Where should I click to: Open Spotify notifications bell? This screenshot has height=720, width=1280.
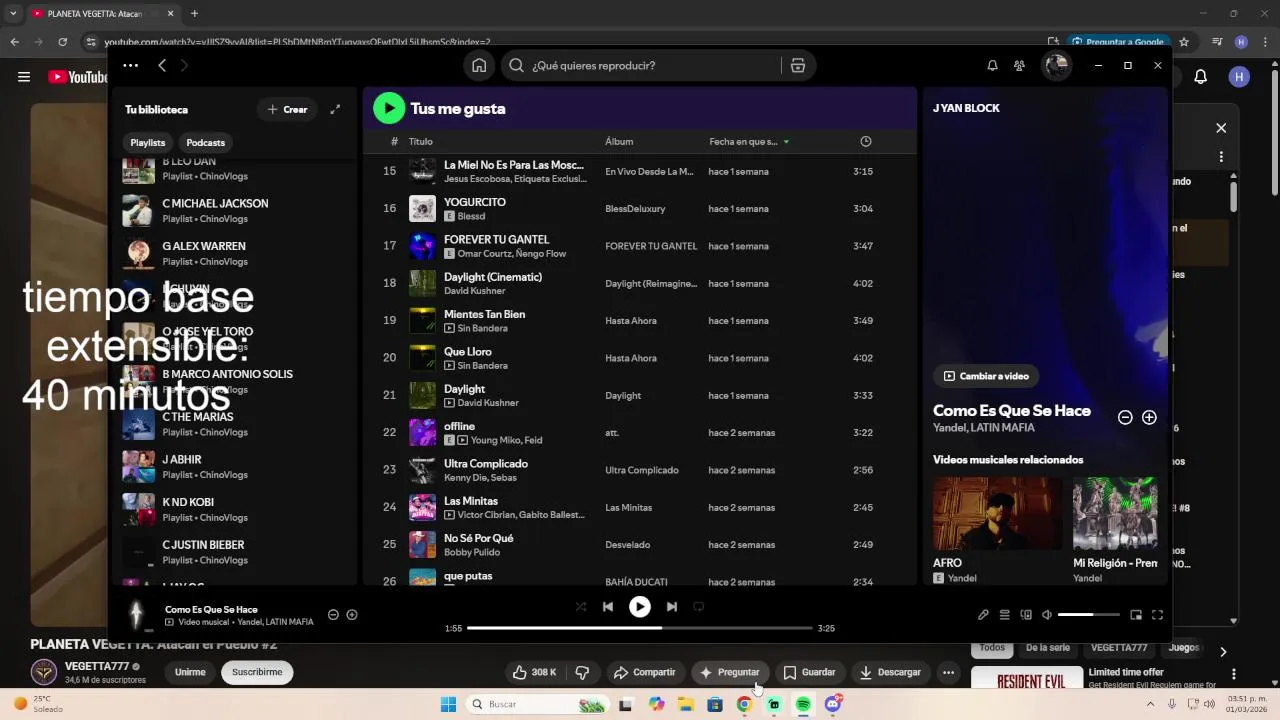click(x=992, y=66)
